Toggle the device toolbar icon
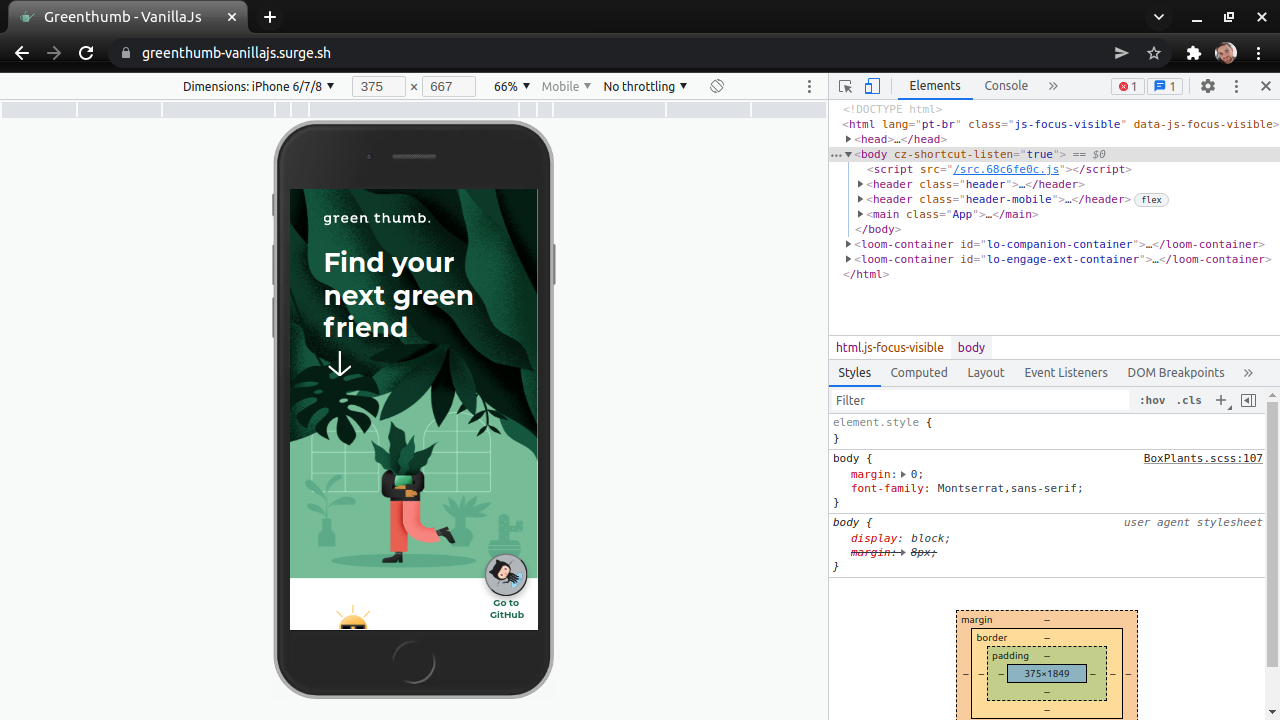Image resolution: width=1280 pixels, height=720 pixels. [x=872, y=86]
